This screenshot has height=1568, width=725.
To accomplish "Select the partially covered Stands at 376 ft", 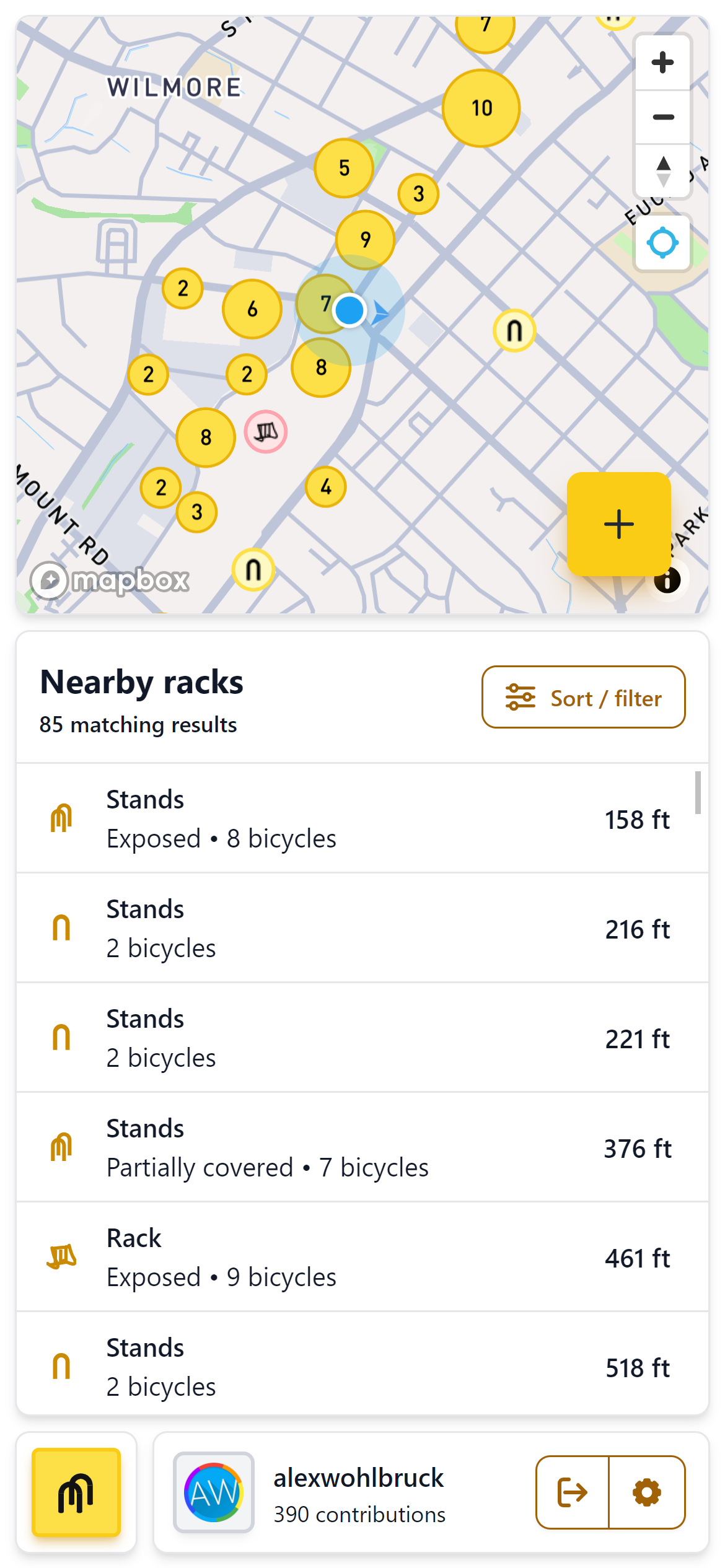I will [x=362, y=1147].
